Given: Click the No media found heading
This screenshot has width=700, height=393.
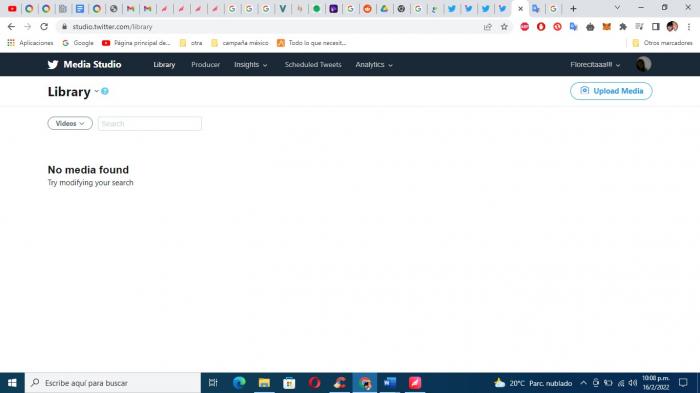Looking at the screenshot, I should pyautogui.click(x=88, y=170).
